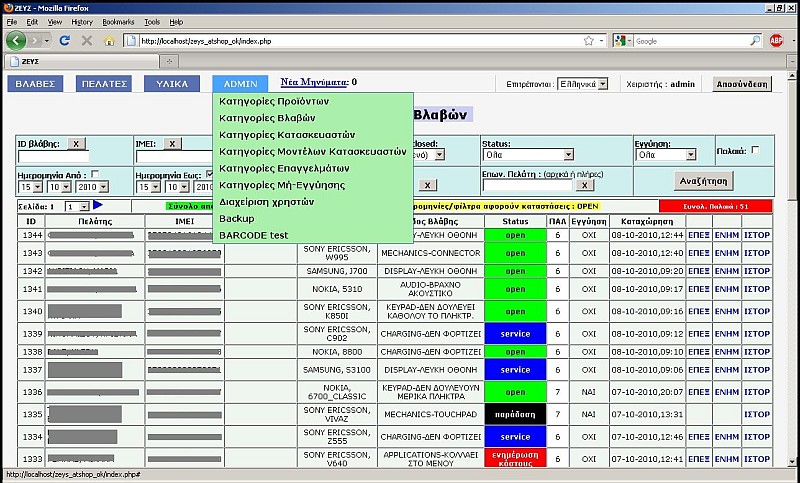Image resolution: width=800 pixels, height=483 pixels.
Task: Expand the back/forward history dropdown arrow
Action: point(47,40)
